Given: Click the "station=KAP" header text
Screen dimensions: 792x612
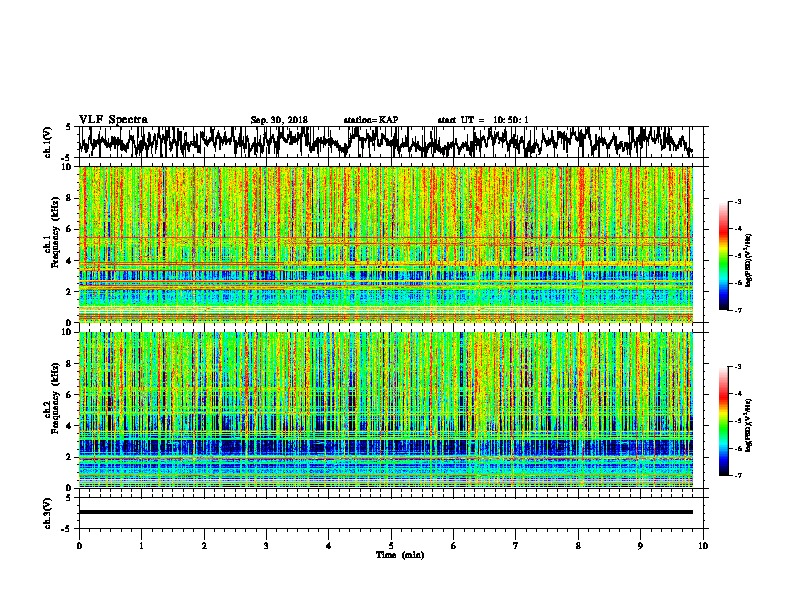Looking at the screenshot, I should pyautogui.click(x=371, y=120).
